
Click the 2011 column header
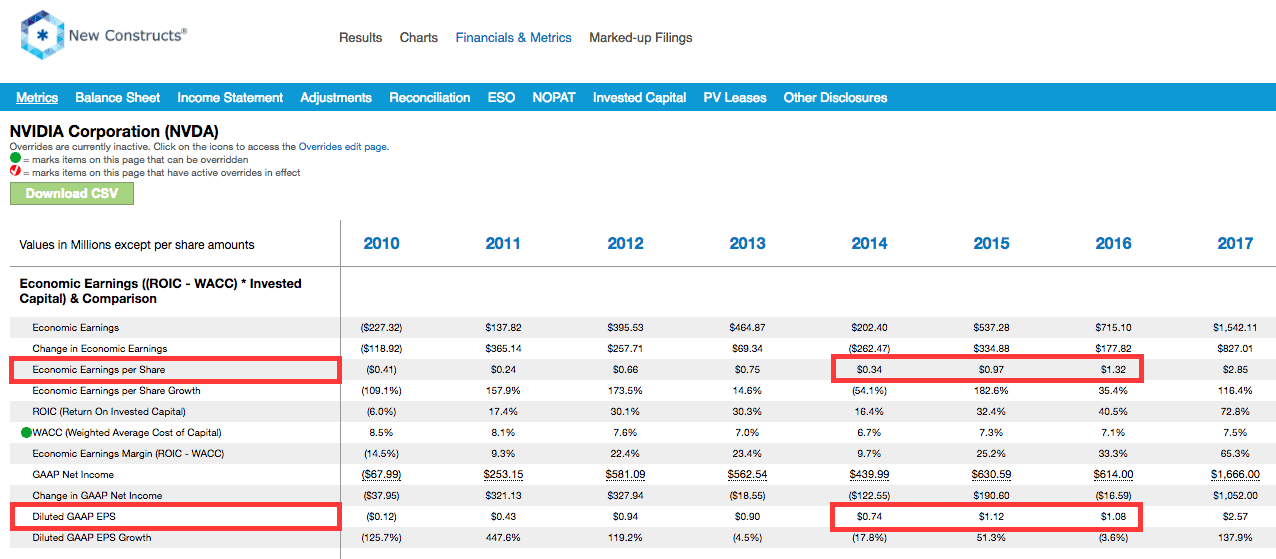503,243
